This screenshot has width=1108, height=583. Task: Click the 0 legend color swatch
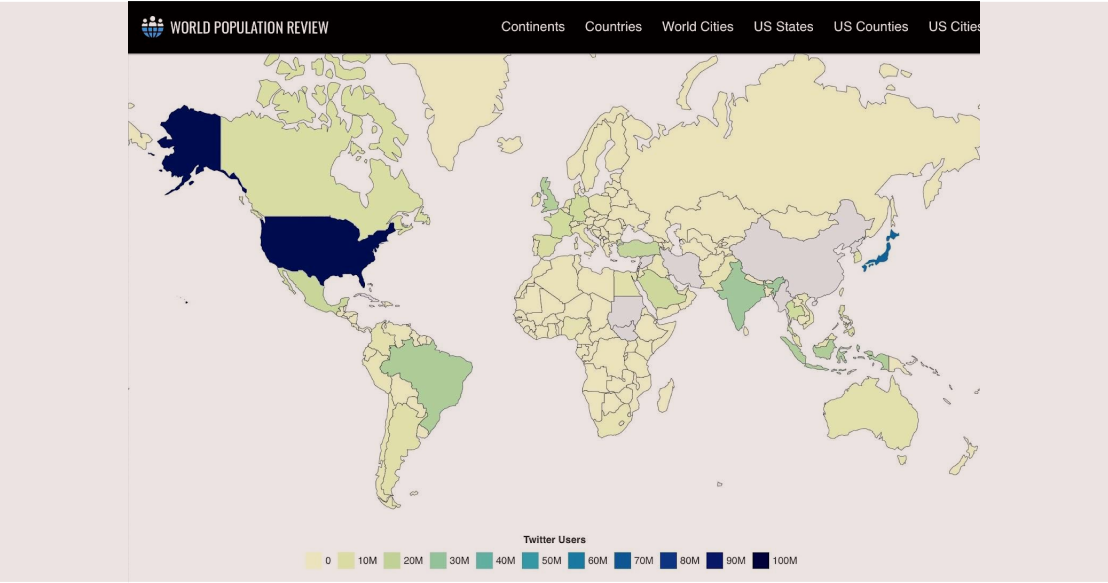click(314, 561)
